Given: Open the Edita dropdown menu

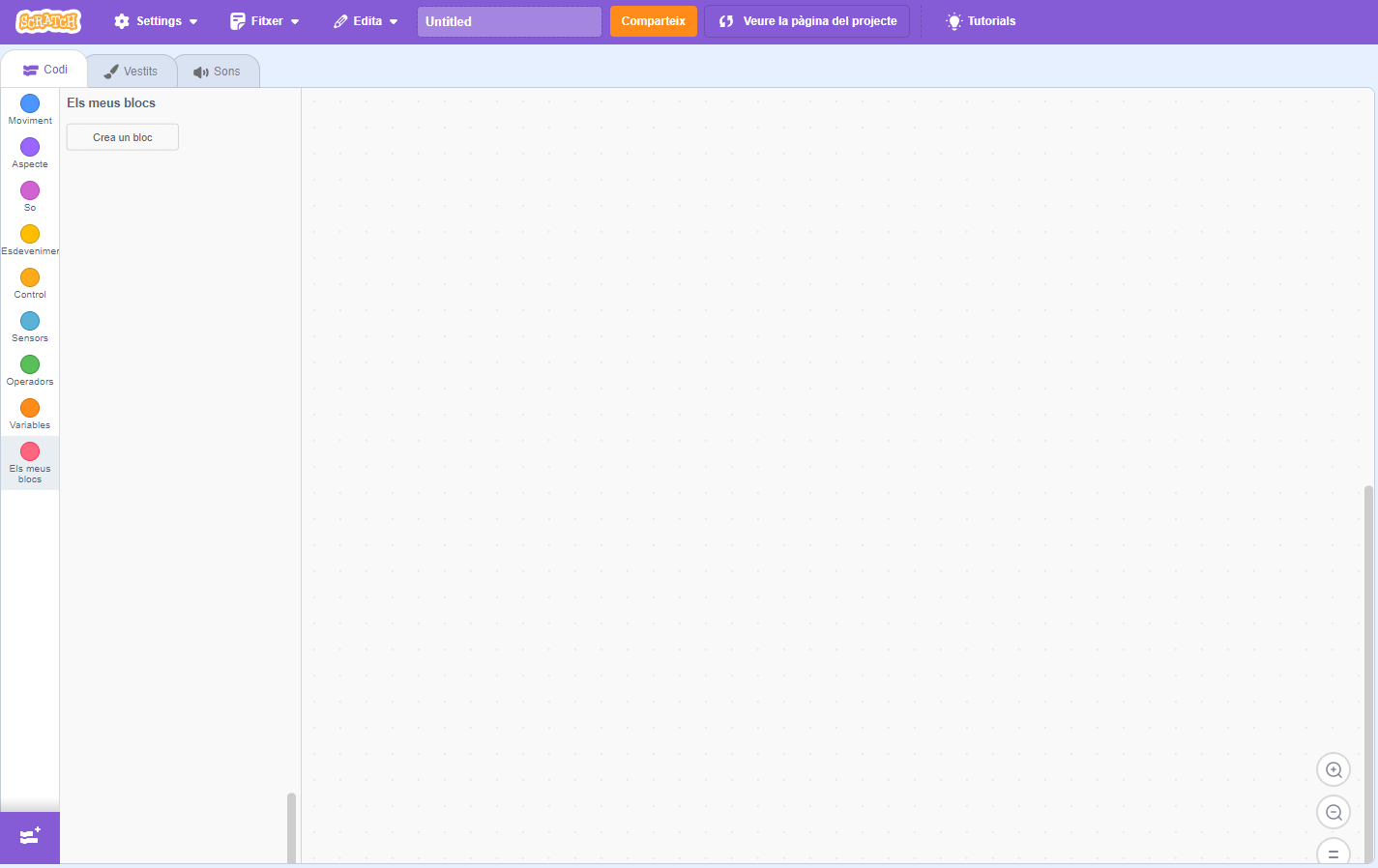Looking at the screenshot, I should coord(366,21).
